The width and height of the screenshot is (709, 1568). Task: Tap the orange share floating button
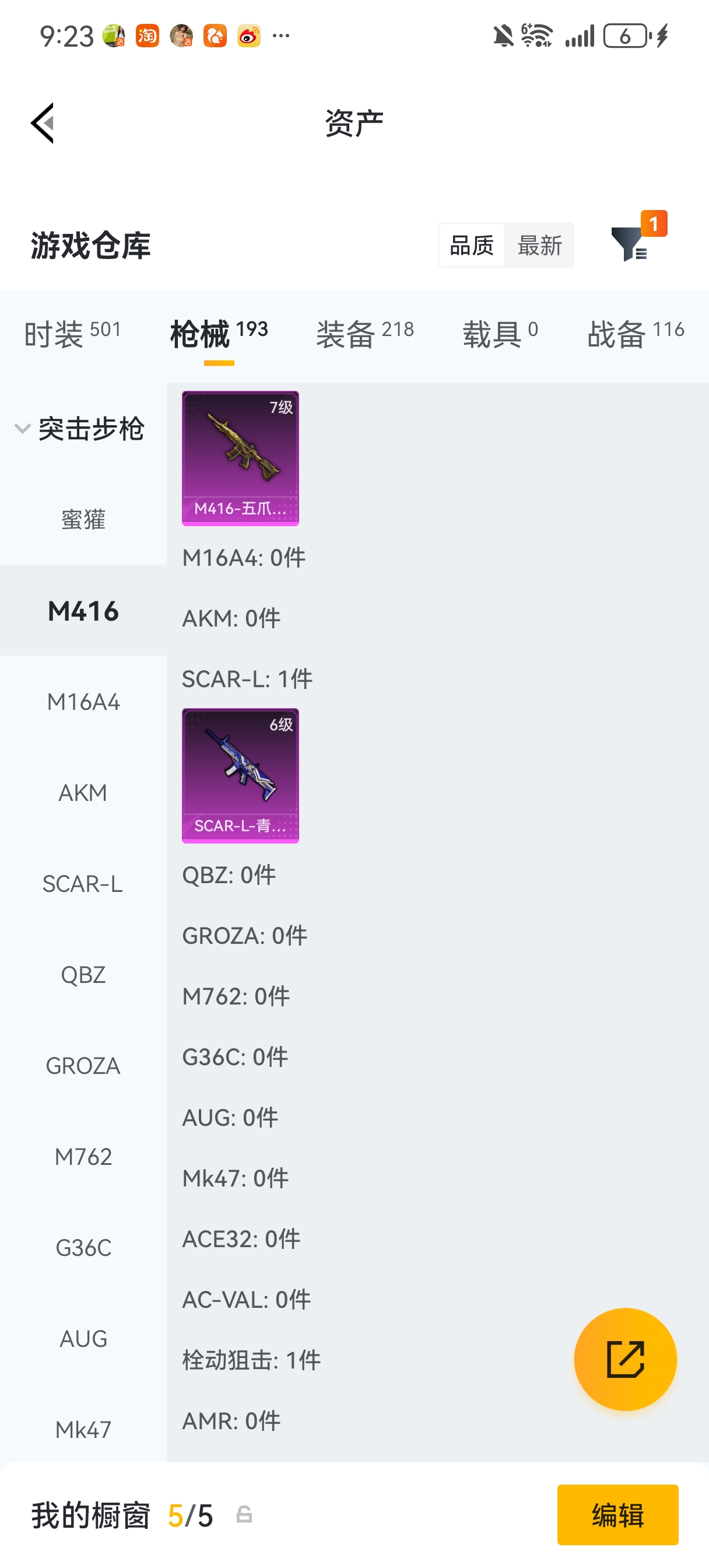pyautogui.click(x=625, y=1359)
